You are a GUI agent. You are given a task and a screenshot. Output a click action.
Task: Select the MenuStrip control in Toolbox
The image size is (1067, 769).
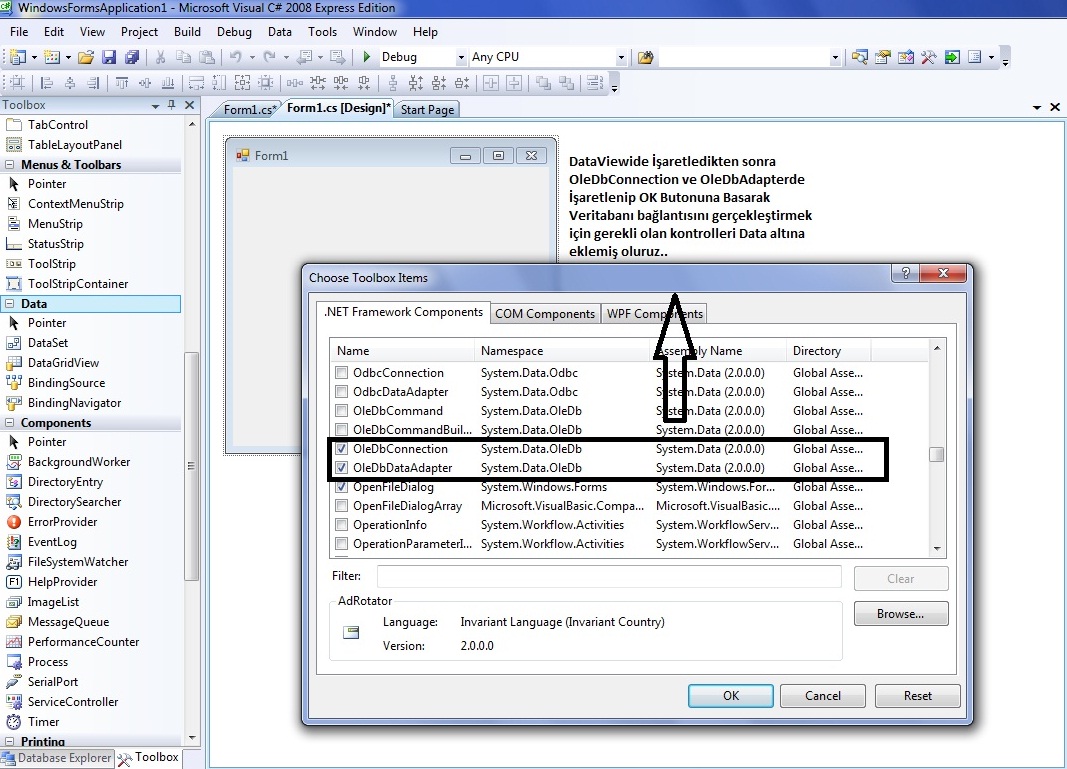(55, 224)
